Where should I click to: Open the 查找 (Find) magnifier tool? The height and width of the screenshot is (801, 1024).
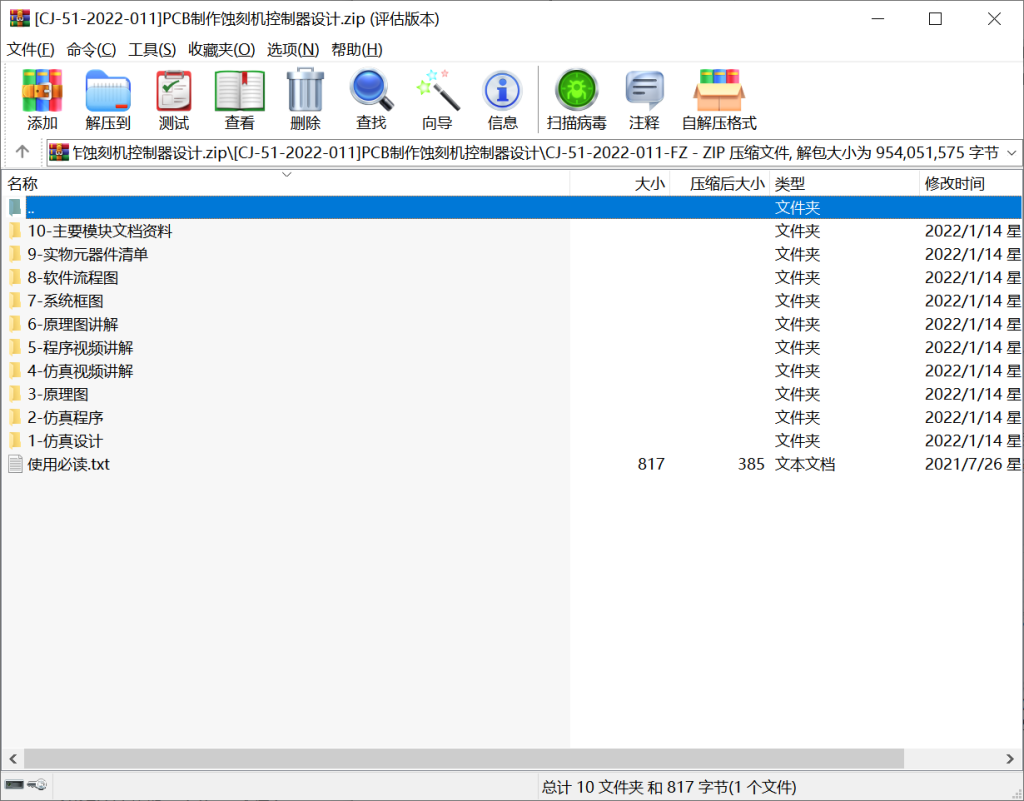tap(371, 99)
